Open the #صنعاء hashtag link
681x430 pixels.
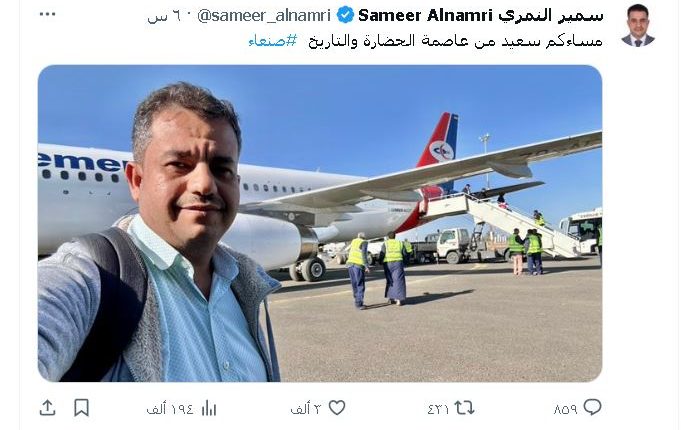click(273, 41)
